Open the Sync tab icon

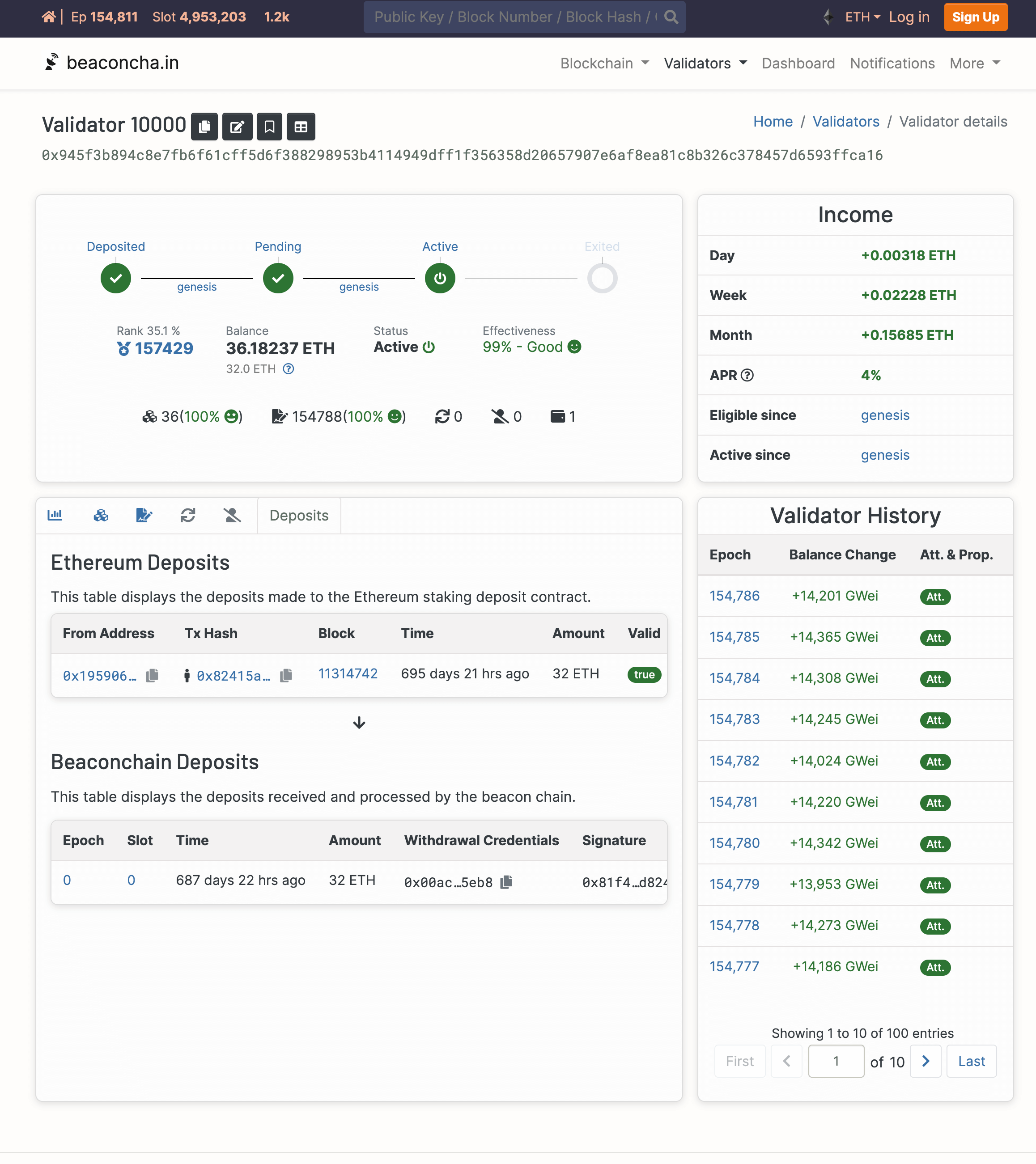(x=188, y=516)
